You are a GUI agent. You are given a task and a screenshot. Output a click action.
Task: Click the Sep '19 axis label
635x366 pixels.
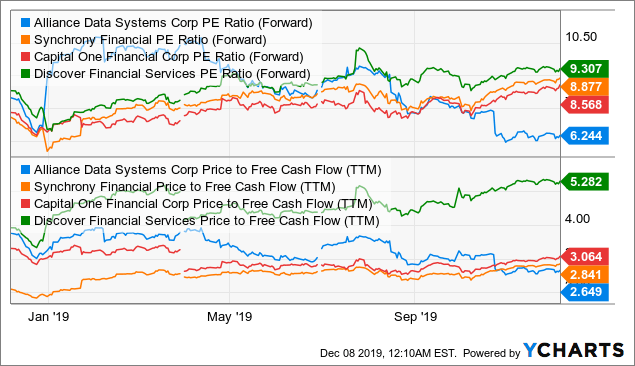(x=416, y=317)
